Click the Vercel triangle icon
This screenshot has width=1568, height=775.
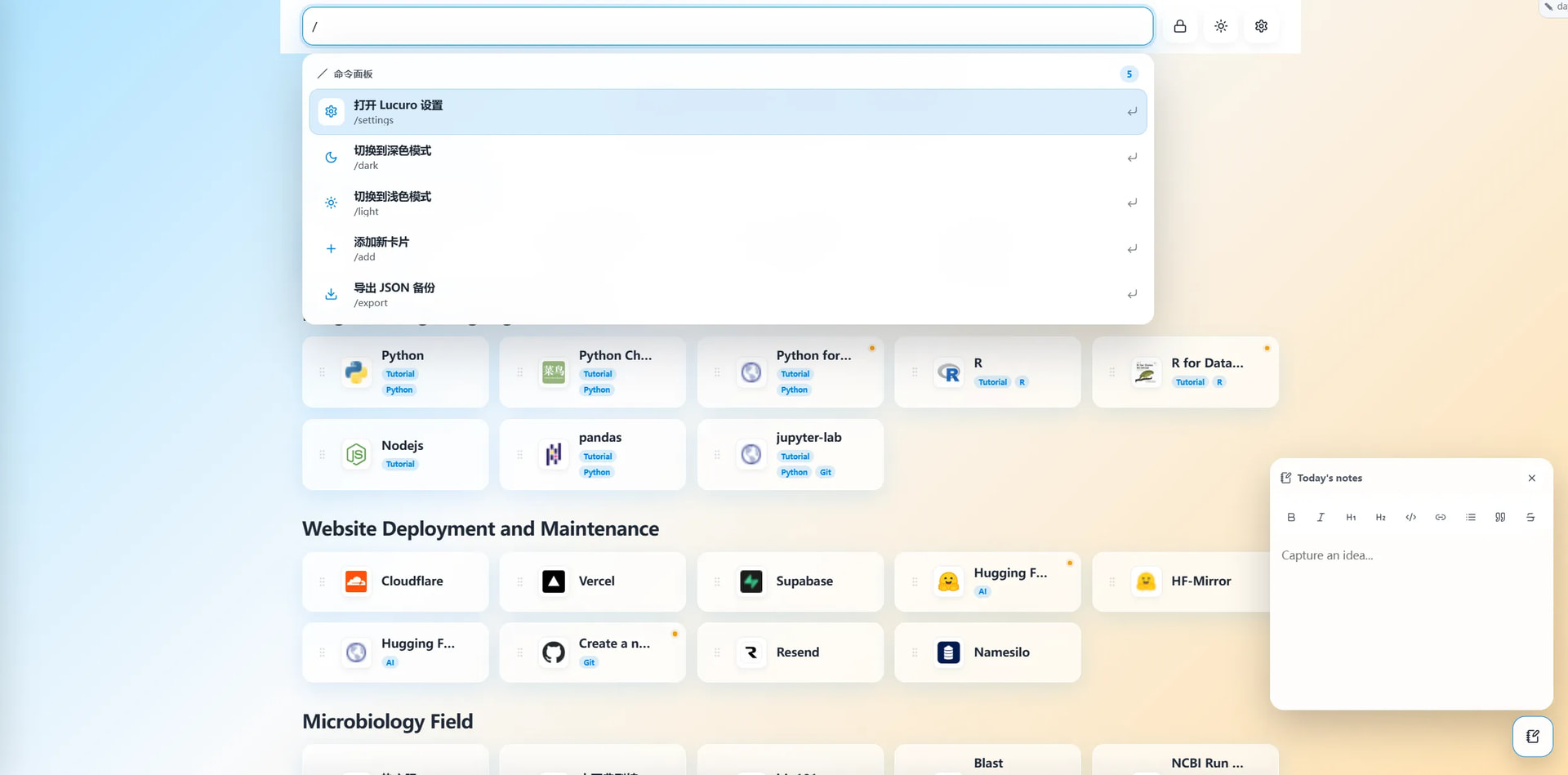point(554,581)
